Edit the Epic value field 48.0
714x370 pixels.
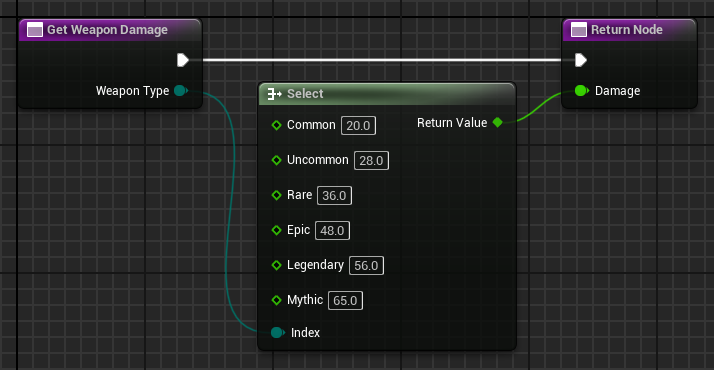click(x=332, y=231)
